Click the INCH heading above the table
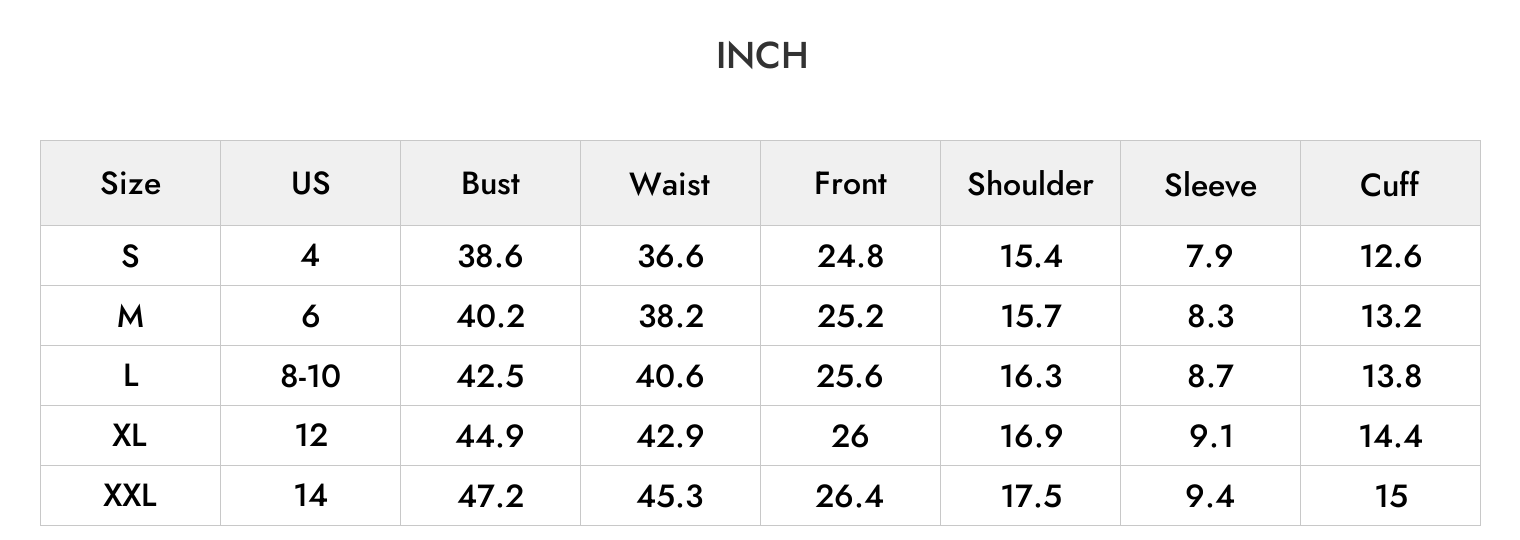 [762, 56]
